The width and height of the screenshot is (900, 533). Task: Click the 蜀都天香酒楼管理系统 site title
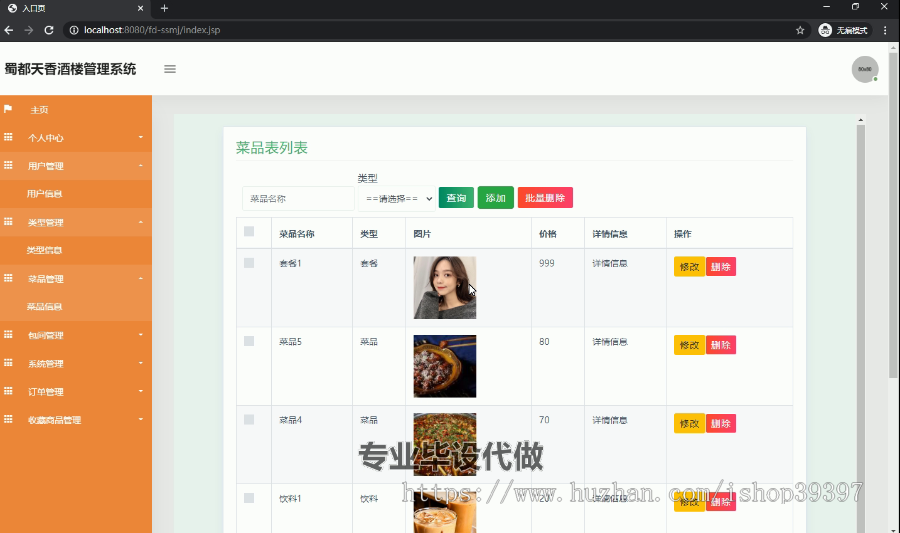pyautogui.click(x=71, y=69)
